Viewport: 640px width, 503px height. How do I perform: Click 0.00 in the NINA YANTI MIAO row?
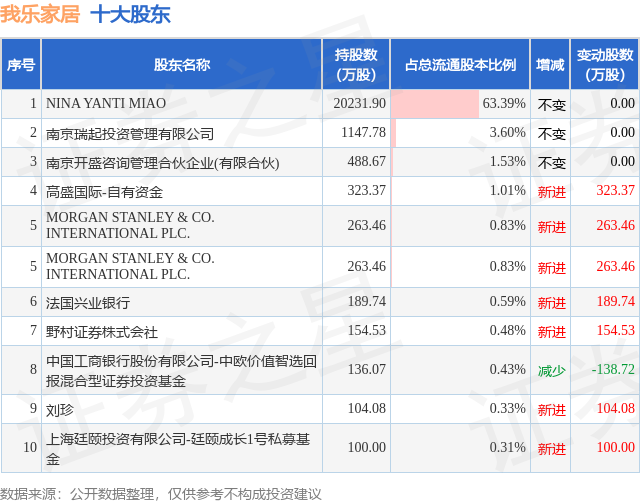coord(622,103)
